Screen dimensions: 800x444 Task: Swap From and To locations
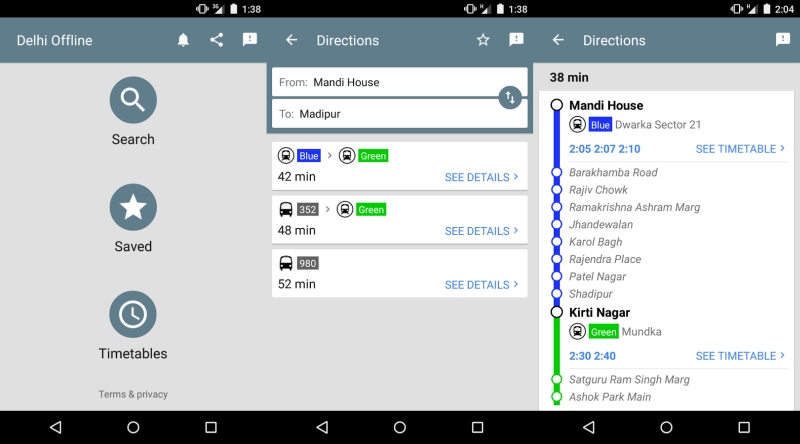tap(510, 97)
